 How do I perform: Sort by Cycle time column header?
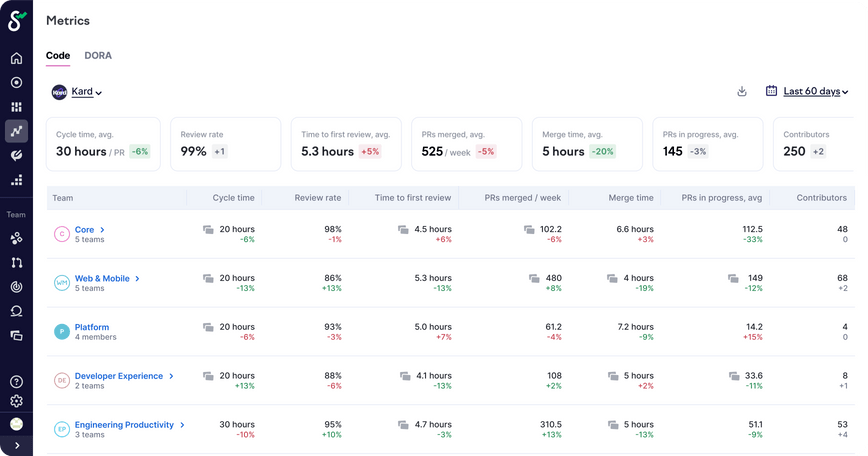[x=234, y=198]
